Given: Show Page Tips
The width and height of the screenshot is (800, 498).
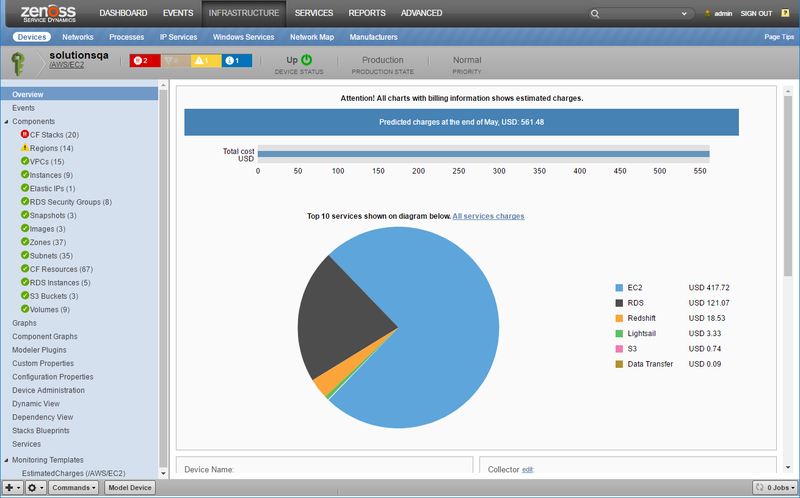Looking at the screenshot, I should coord(779,37).
